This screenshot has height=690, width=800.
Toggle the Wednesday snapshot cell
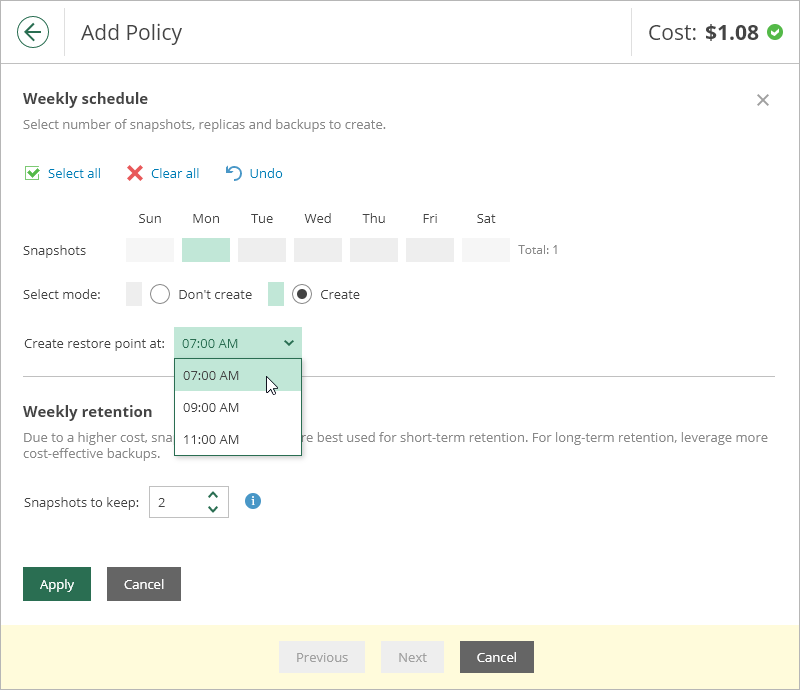pyautogui.click(x=318, y=250)
